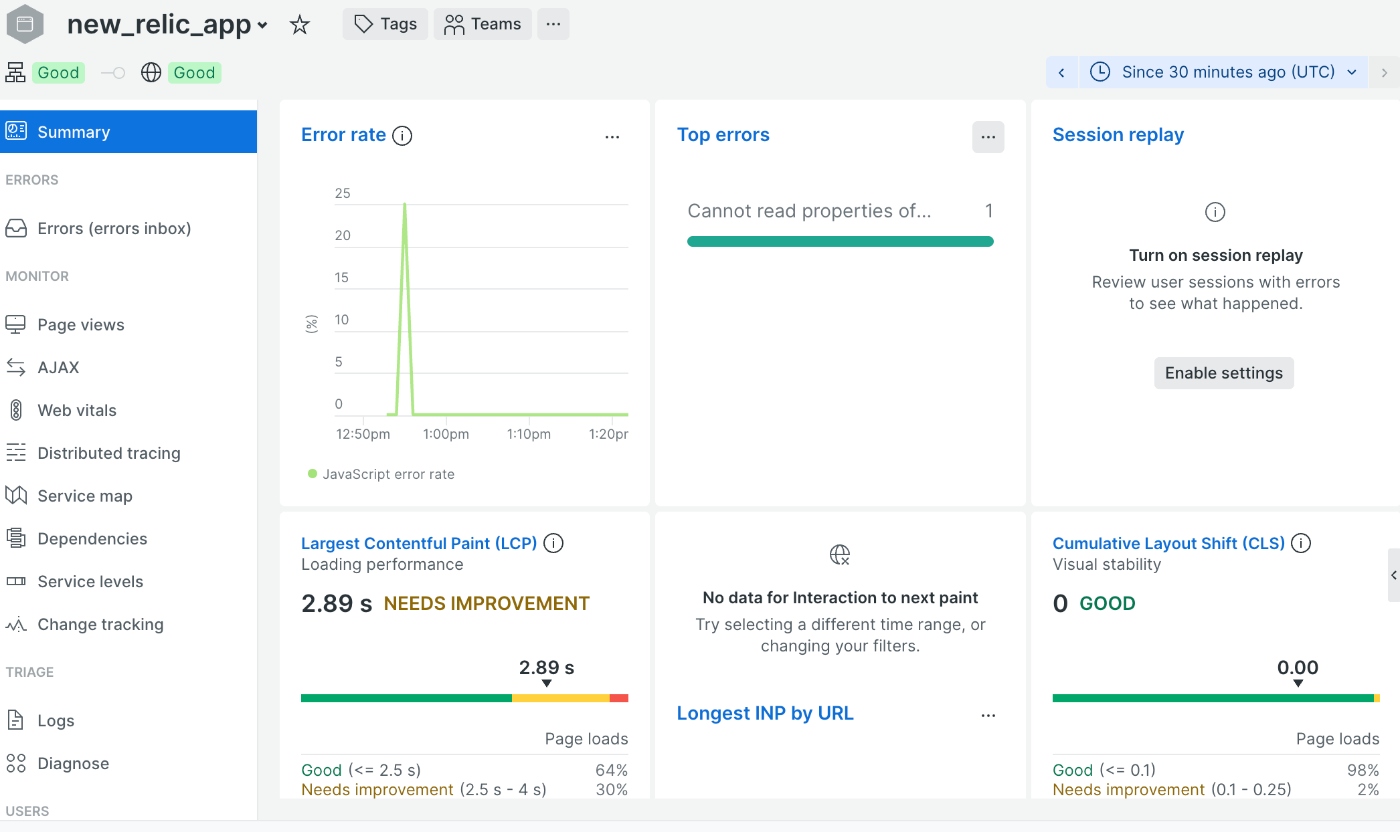Click the LCP distribution bar
This screenshot has height=832, width=1400.
464,698
